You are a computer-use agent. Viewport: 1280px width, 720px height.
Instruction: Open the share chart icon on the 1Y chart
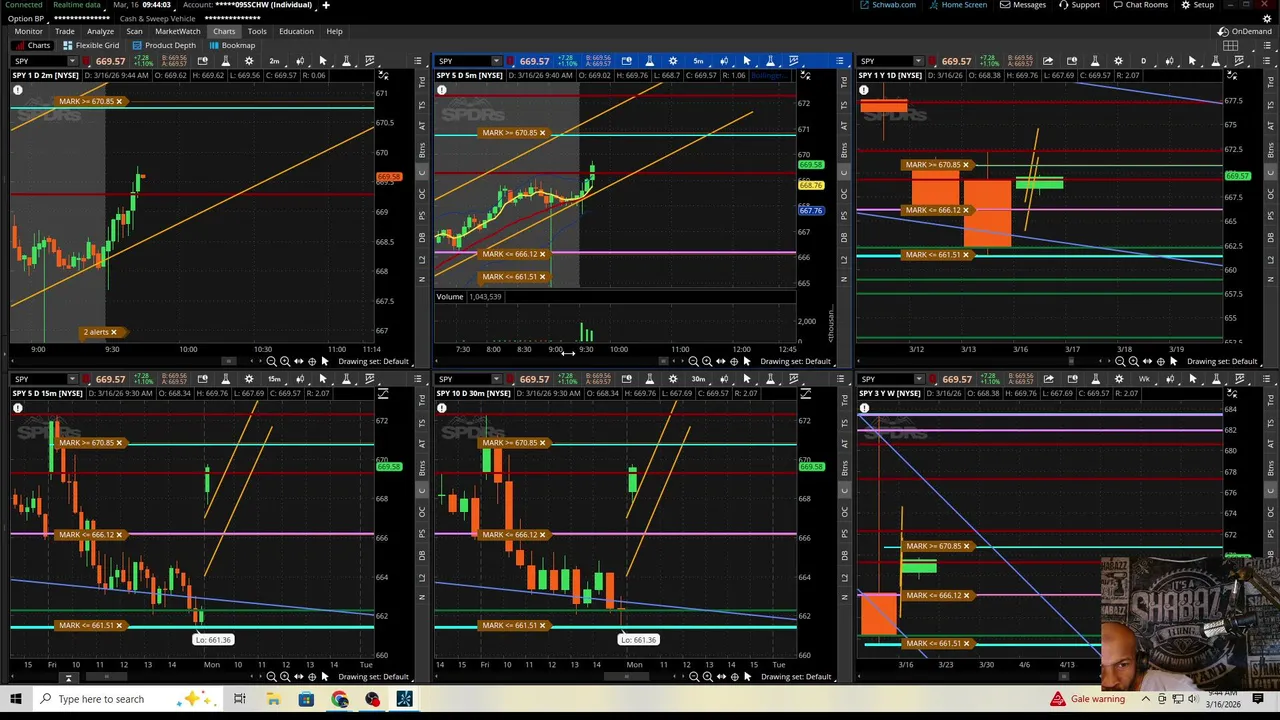[x=1048, y=61]
